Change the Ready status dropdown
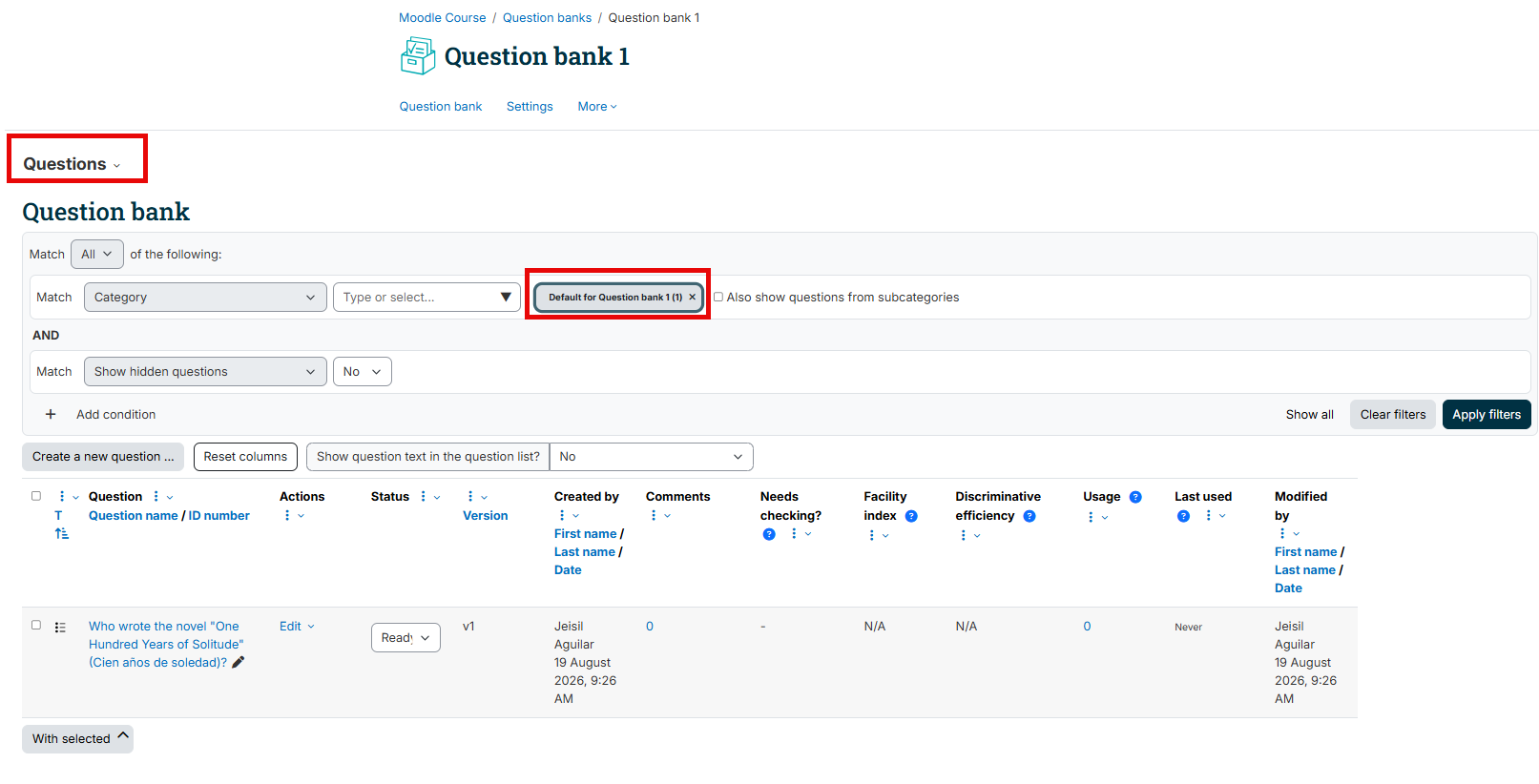 pos(406,637)
